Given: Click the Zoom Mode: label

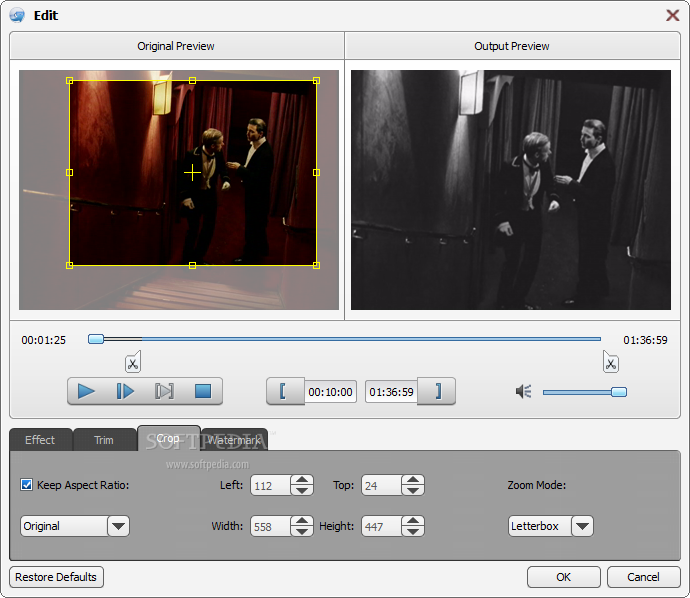Looking at the screenshot, I should 536,485.
